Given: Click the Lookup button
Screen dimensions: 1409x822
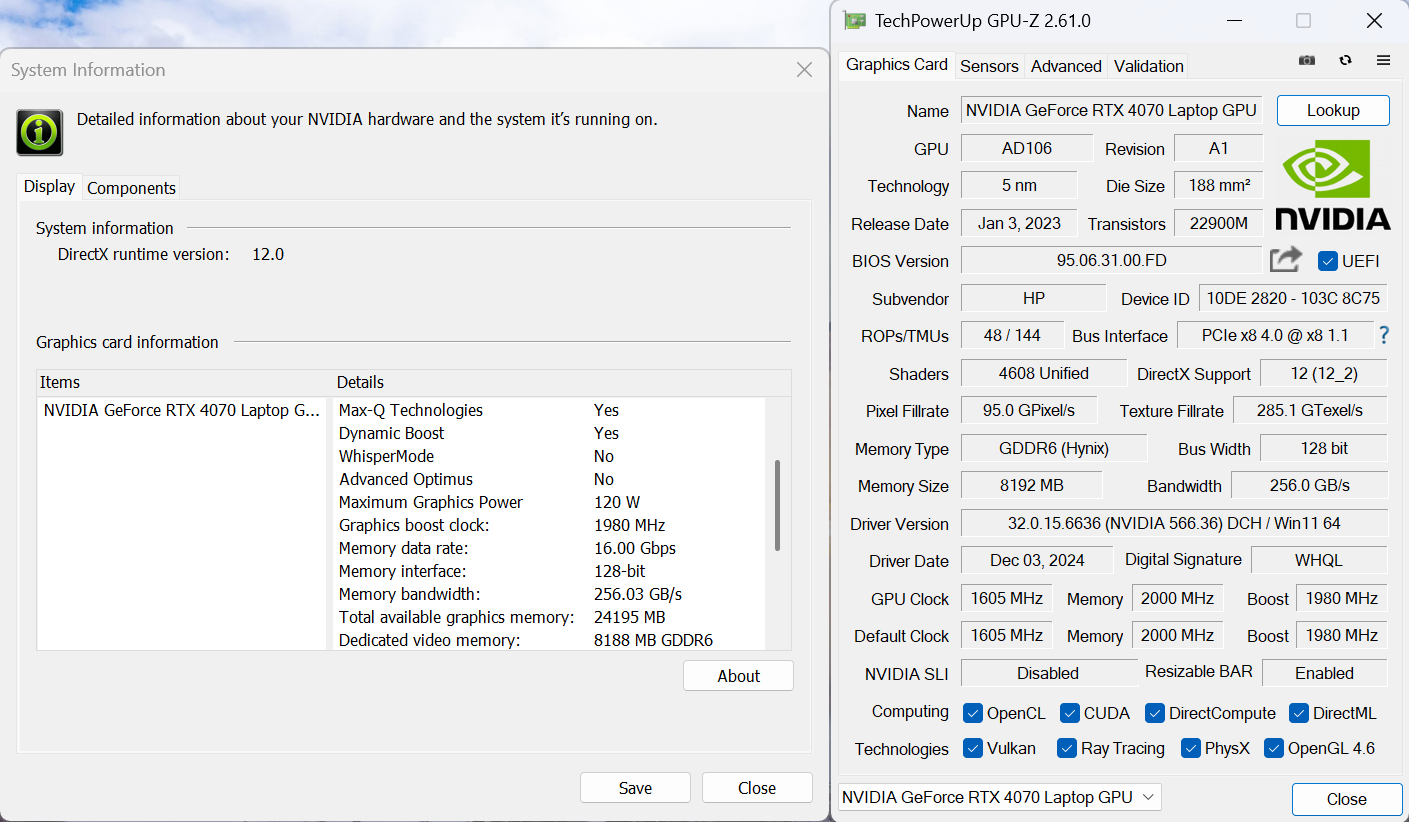Looking at the screenshot, I should click(1333, 110).
